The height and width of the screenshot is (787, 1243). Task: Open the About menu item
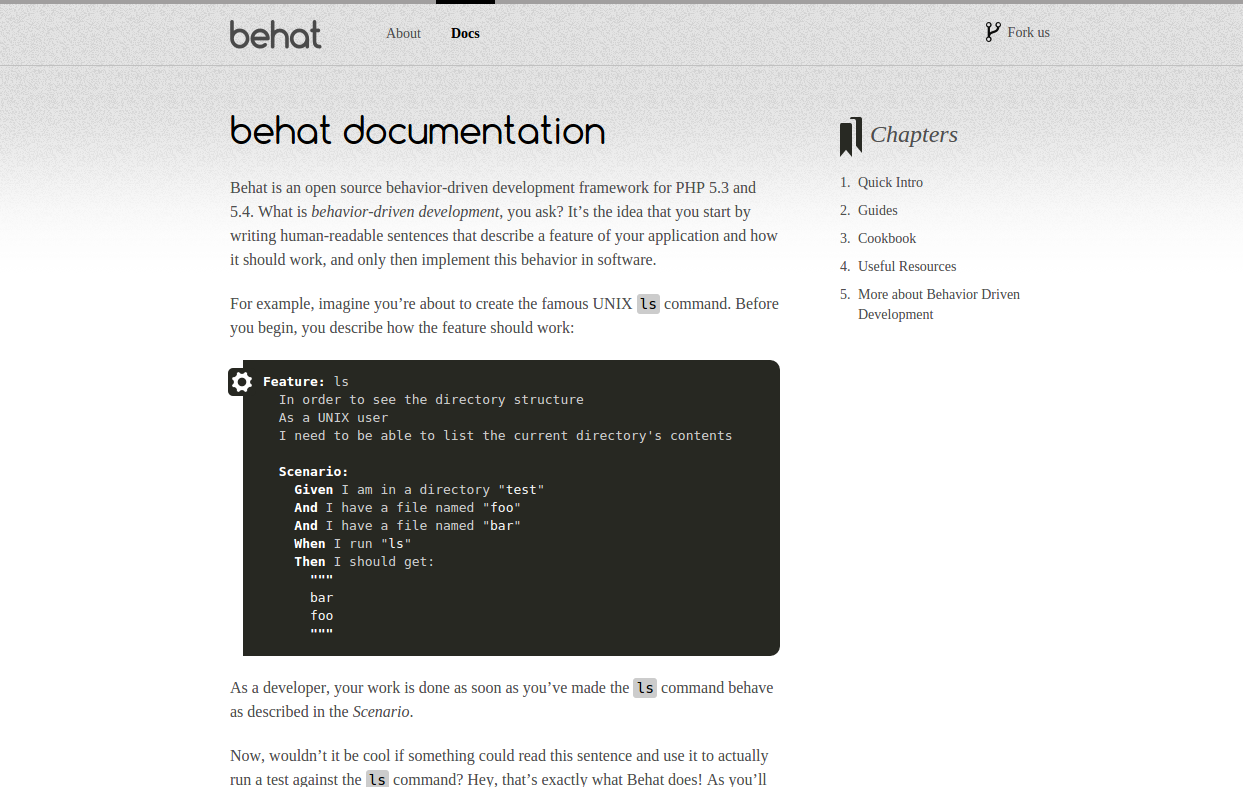[403, 33]
